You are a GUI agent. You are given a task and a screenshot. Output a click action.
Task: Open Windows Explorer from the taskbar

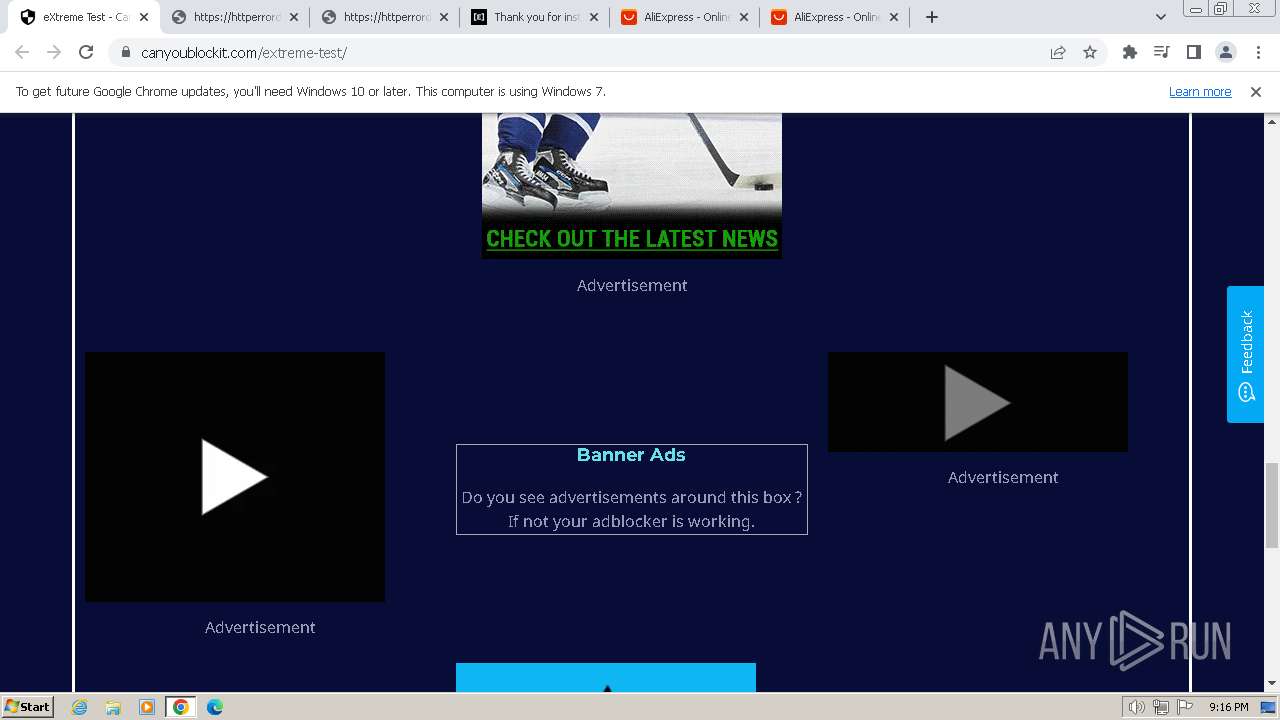[113, 707]
